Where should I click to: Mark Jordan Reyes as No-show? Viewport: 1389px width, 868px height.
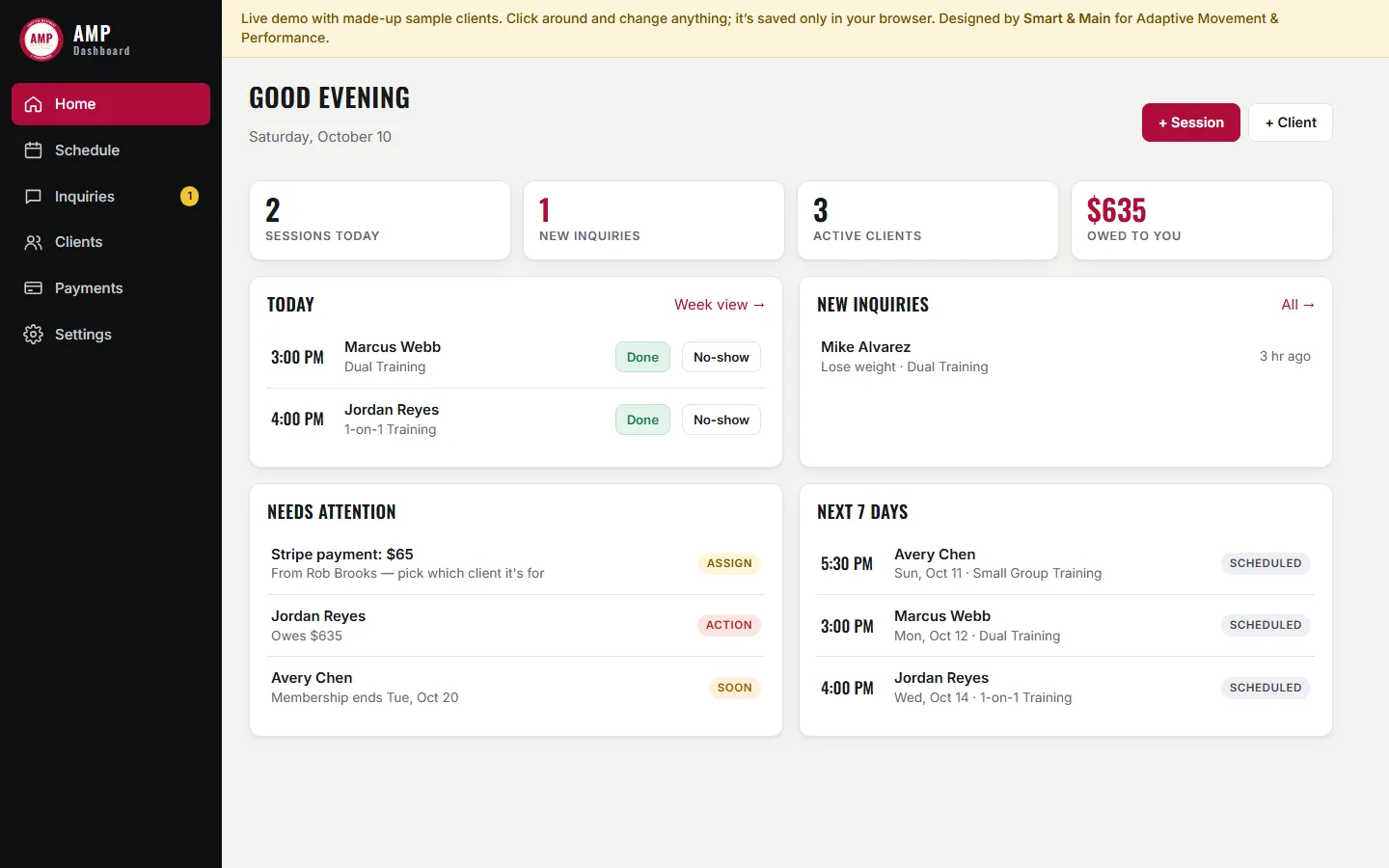point(722,420)
